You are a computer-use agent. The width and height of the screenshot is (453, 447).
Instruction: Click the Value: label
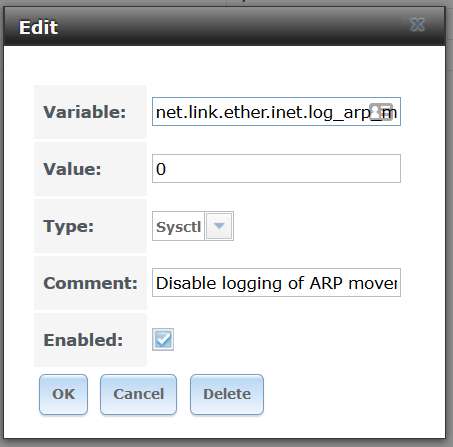pyautogui.click(x=72, y=169)
